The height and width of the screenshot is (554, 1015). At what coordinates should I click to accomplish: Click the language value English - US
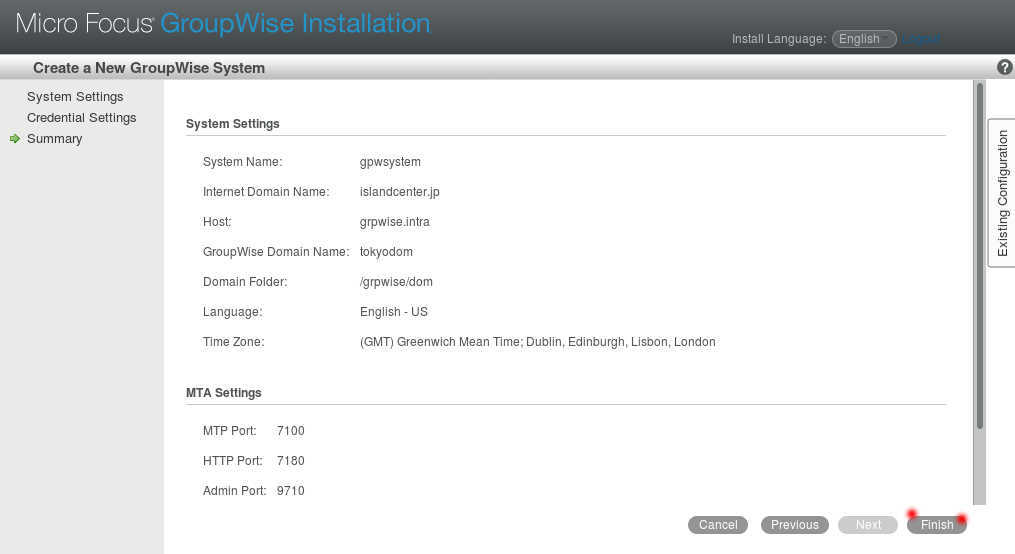click(x=394, y=311)
